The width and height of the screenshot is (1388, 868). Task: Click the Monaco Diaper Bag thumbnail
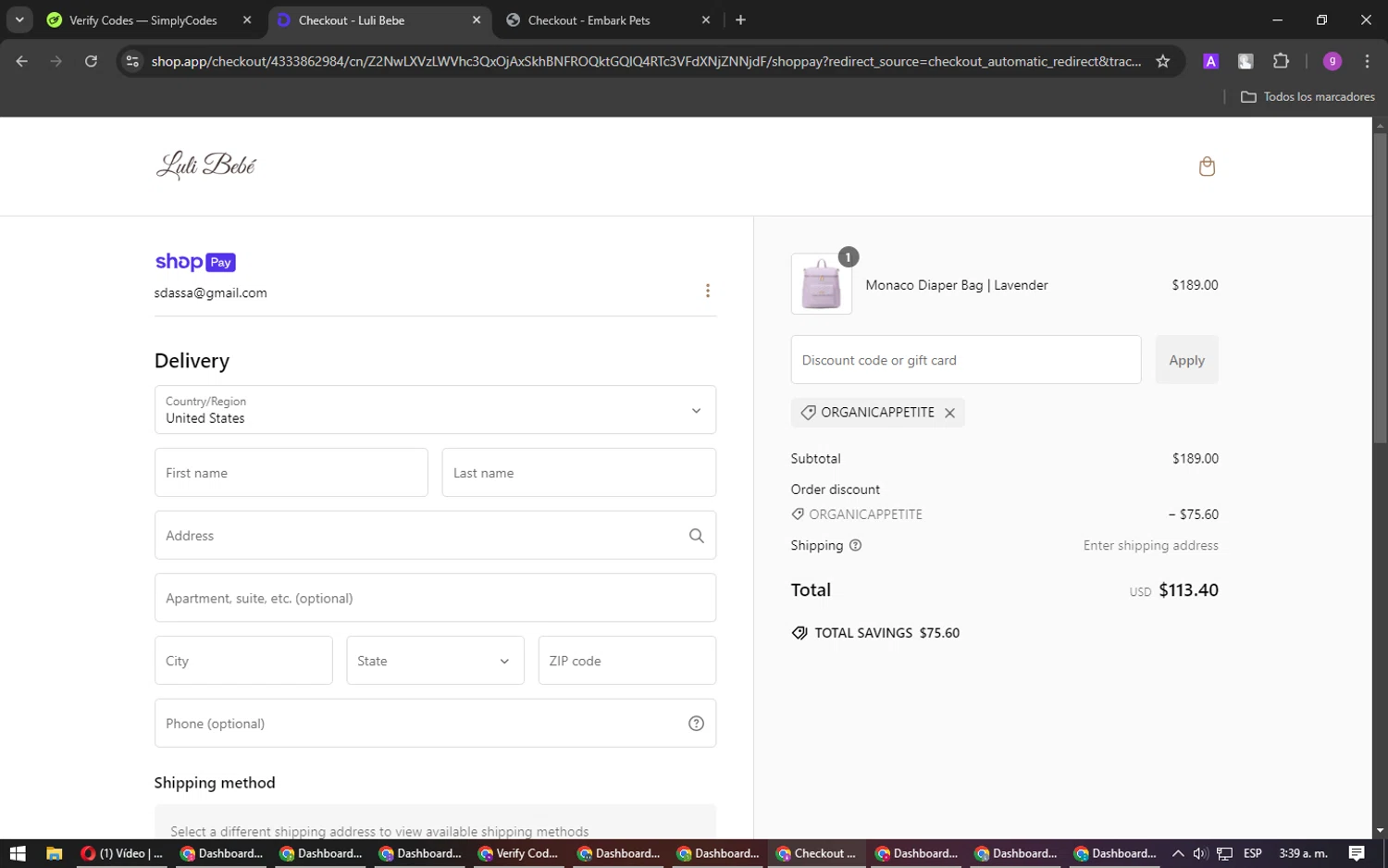tap(822, 284)
